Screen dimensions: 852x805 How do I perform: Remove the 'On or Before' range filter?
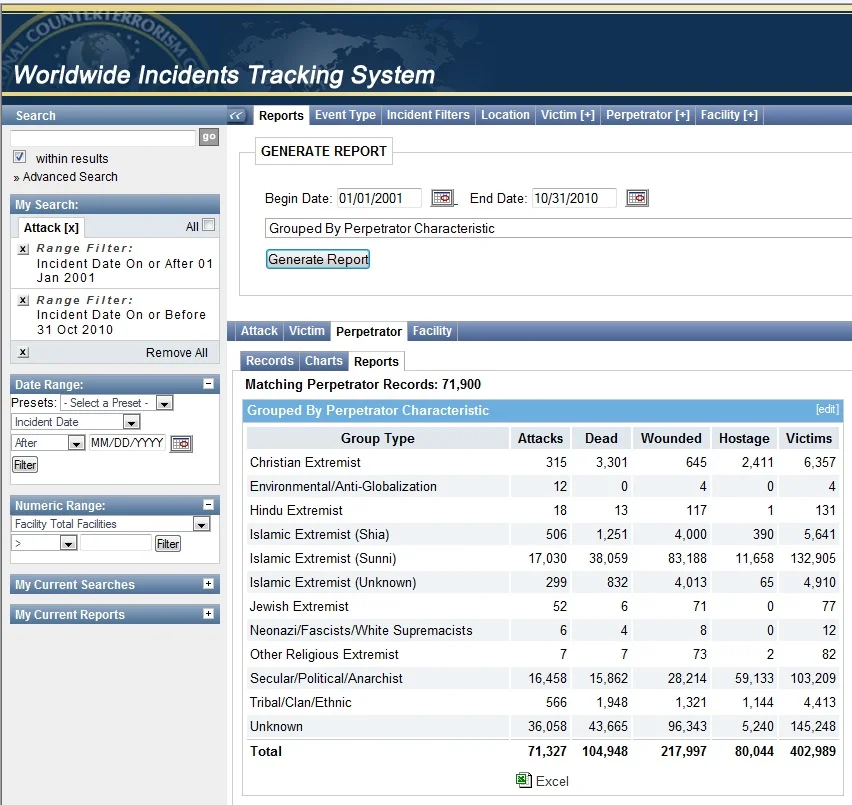pos(24,300)
